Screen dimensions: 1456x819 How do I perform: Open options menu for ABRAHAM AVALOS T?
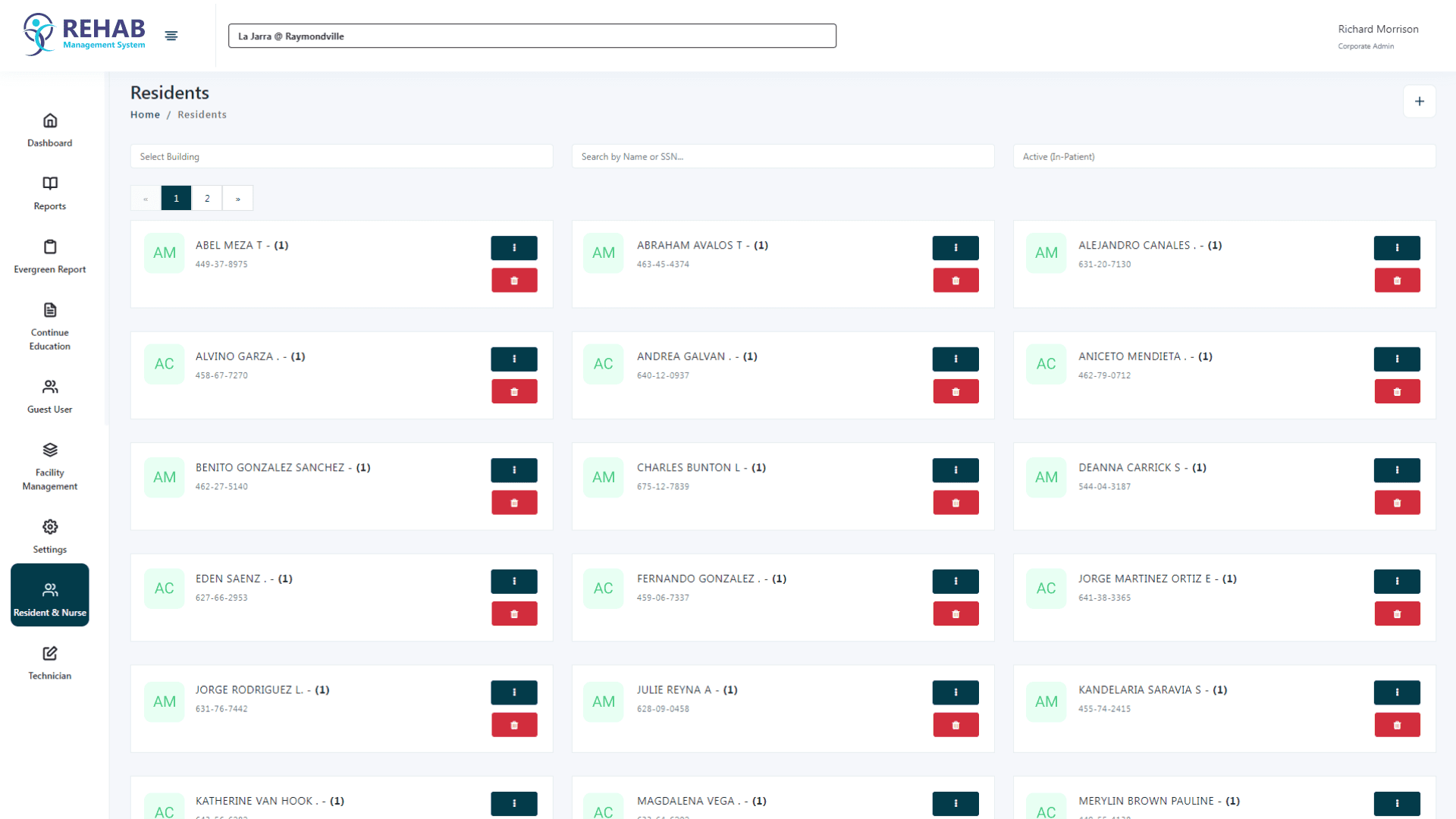[955, 248]
